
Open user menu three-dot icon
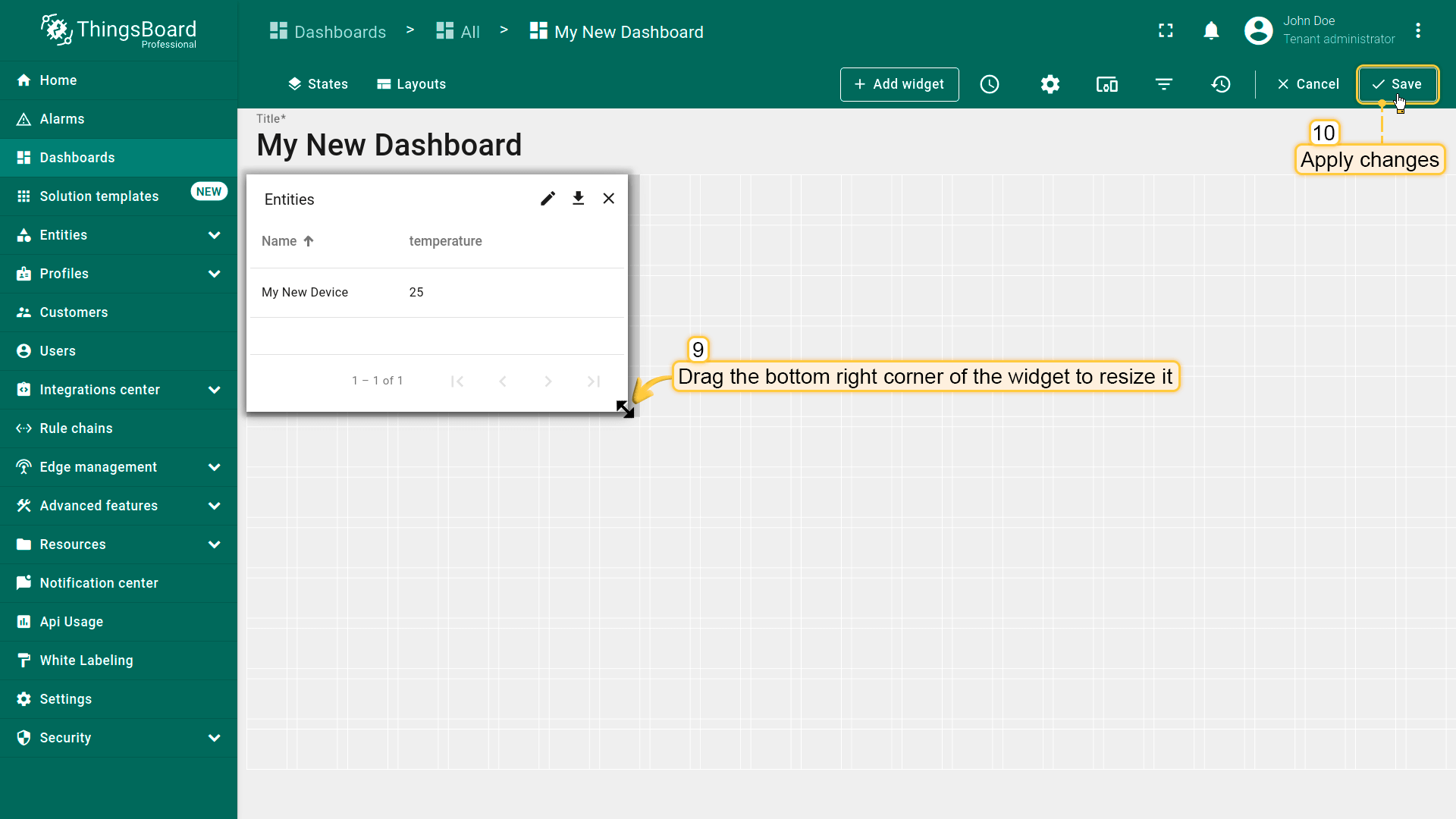coord(1418,30)
